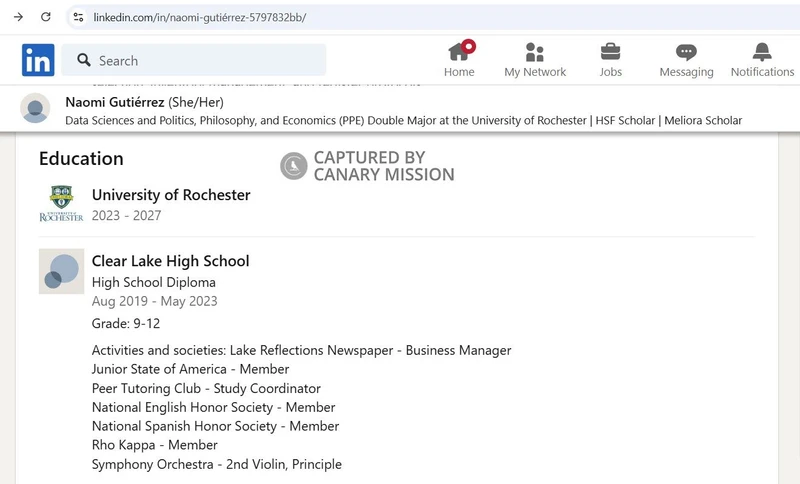The width and height of the screenshot is (800, 484).
Task: Click the University of Rochester logo
Action: [61, 203]
